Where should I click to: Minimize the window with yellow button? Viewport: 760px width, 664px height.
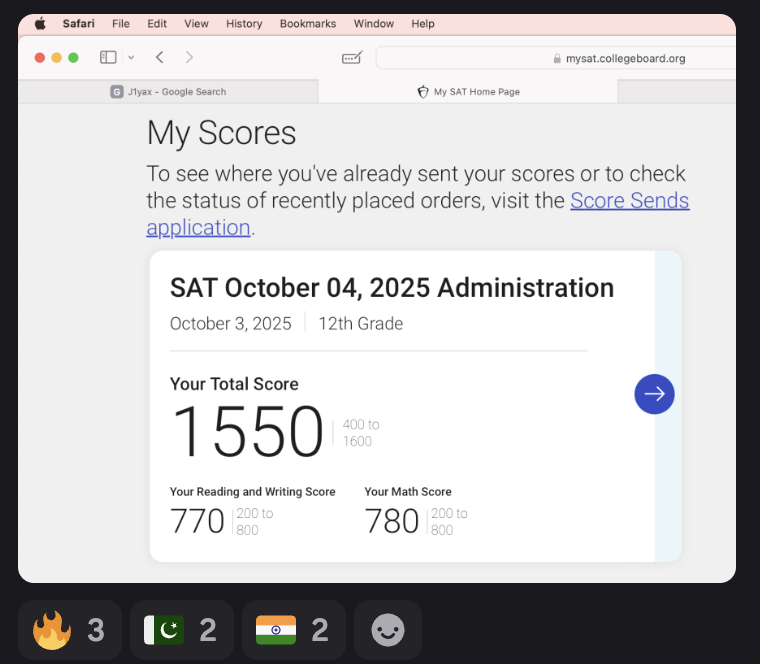pos(57,58)
